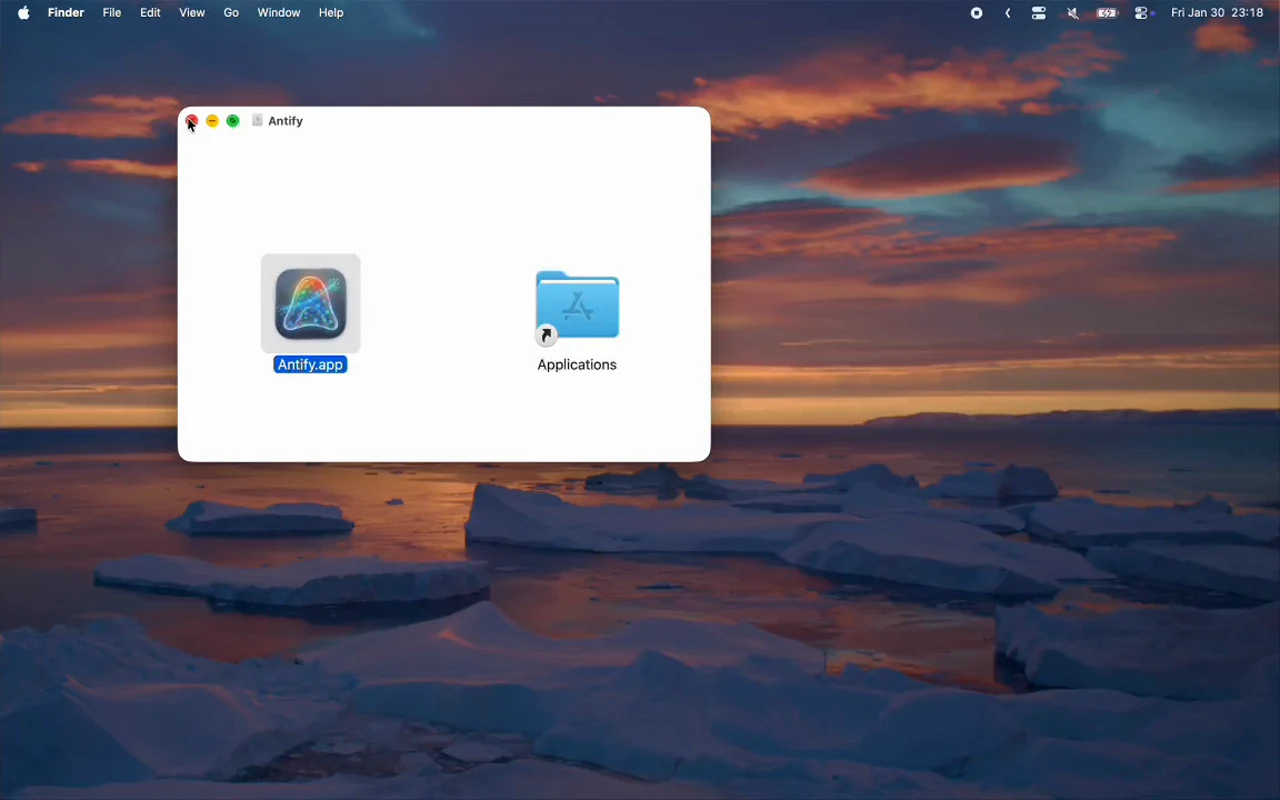
Task: Select the Antify.app application icon
Action: 311,304
